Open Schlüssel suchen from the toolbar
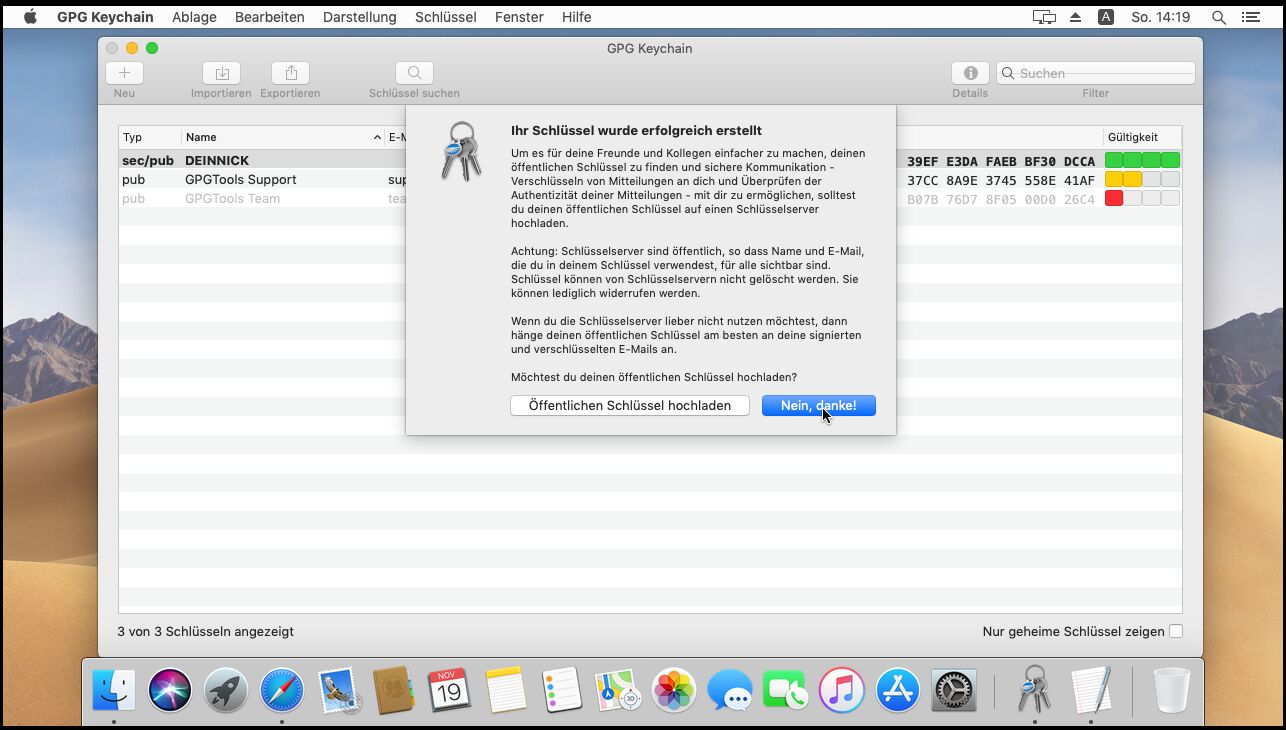This screenshot has height=730, width=1286. point(414,73)
